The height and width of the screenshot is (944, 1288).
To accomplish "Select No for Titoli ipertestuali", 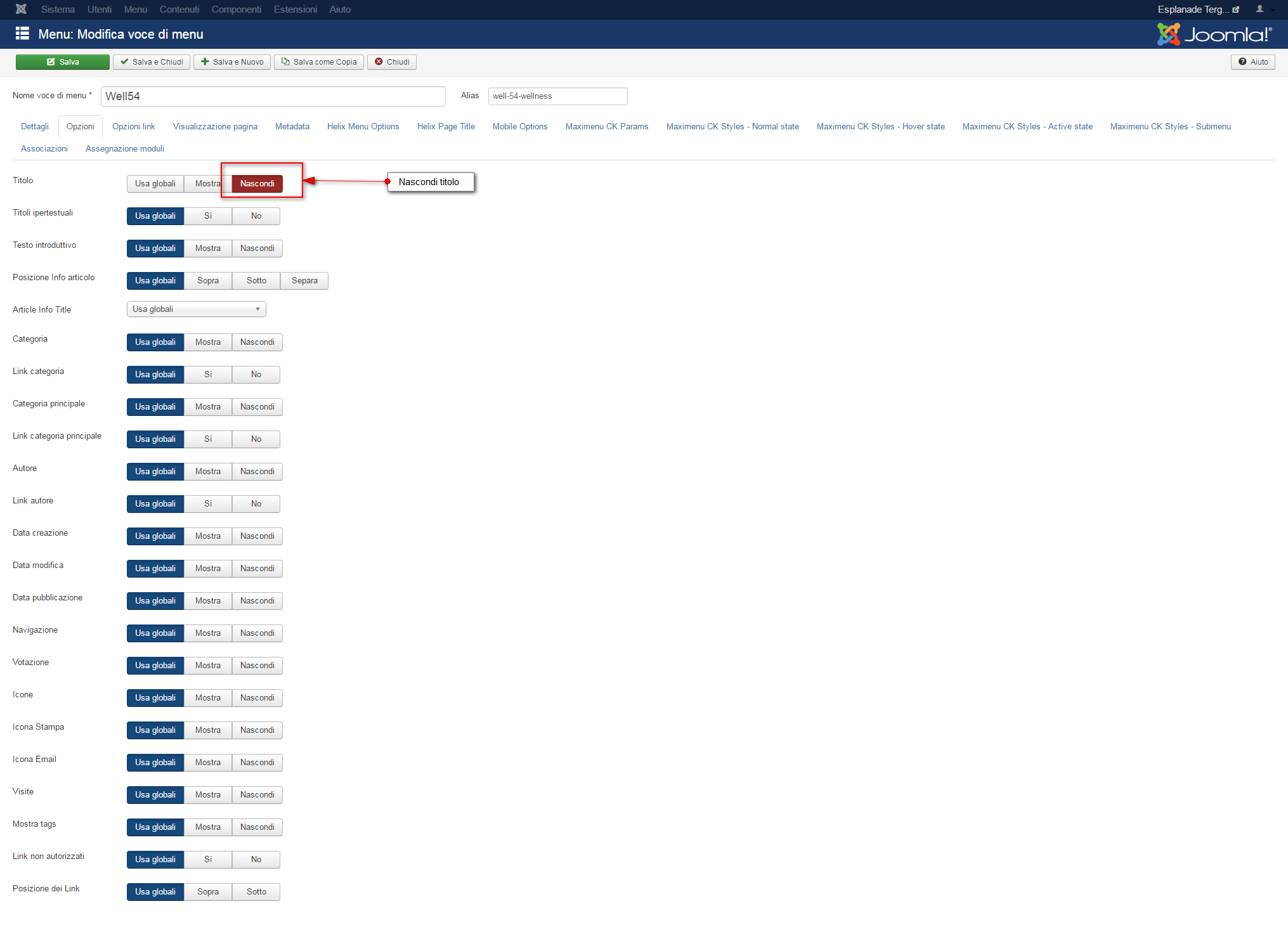I will click(x=256, y=216).
